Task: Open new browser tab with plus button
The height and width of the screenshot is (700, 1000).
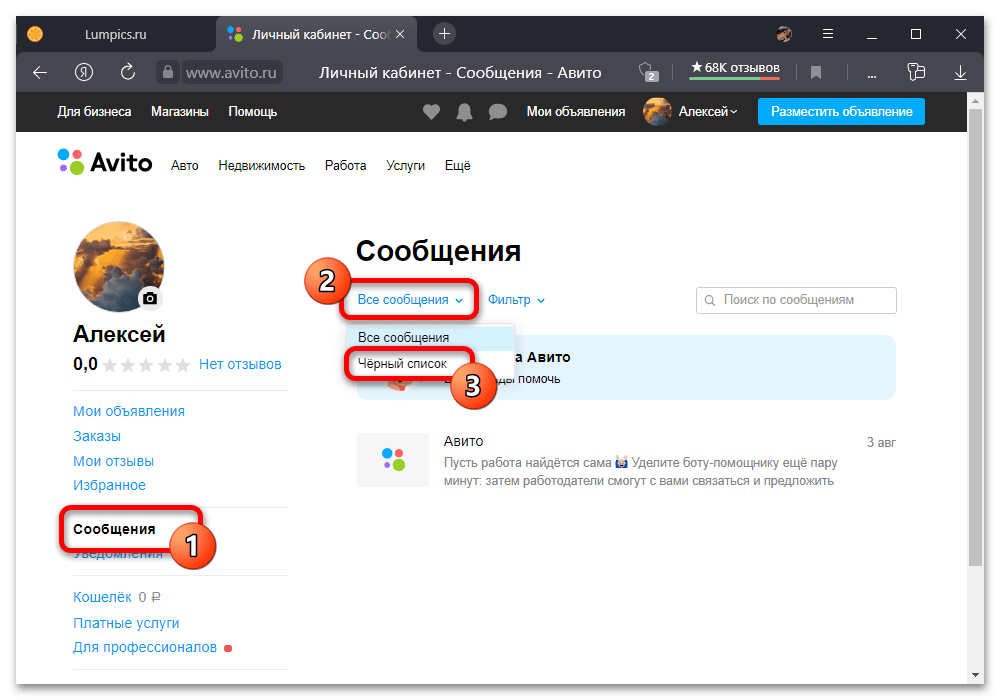Action: 445,33
